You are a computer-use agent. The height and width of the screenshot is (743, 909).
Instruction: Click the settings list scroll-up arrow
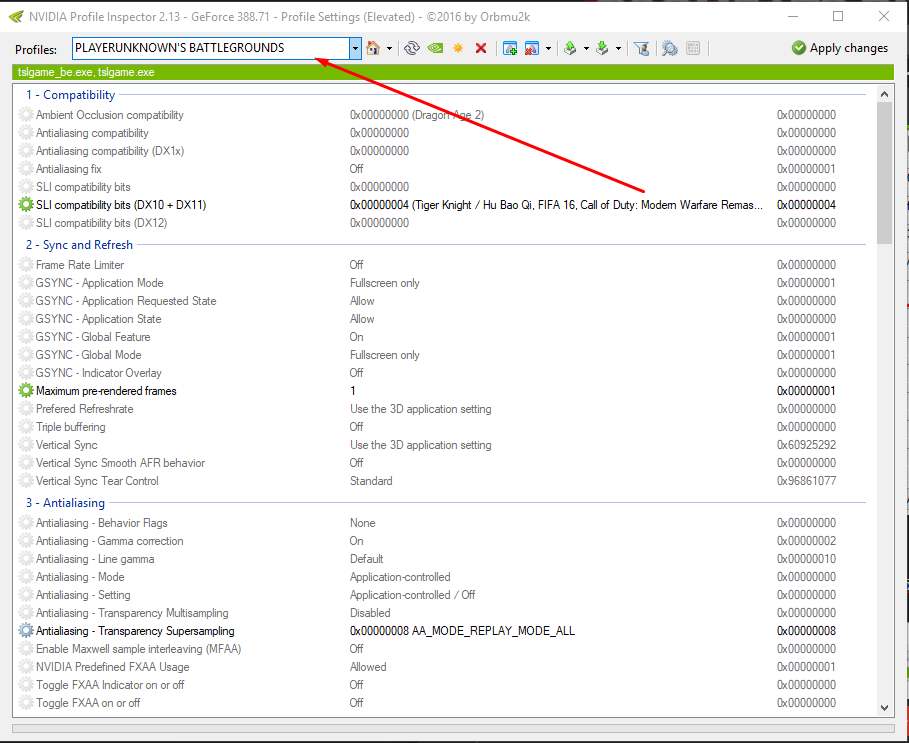pos(884,94)
